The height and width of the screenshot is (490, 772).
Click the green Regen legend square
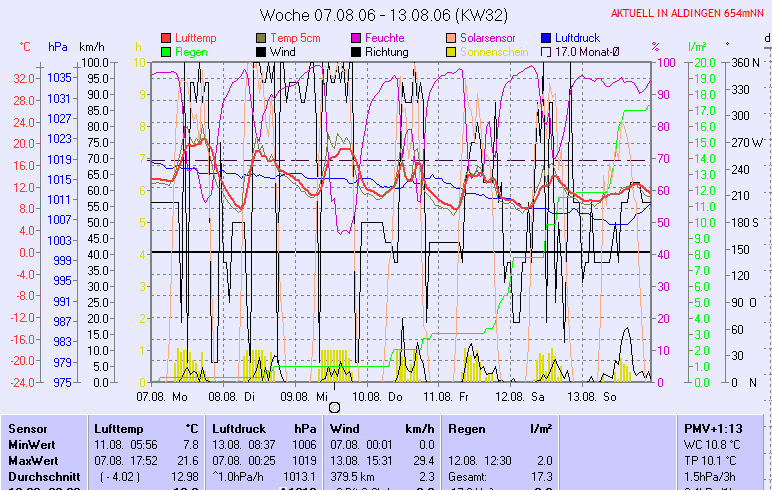(x=166, y=51)
